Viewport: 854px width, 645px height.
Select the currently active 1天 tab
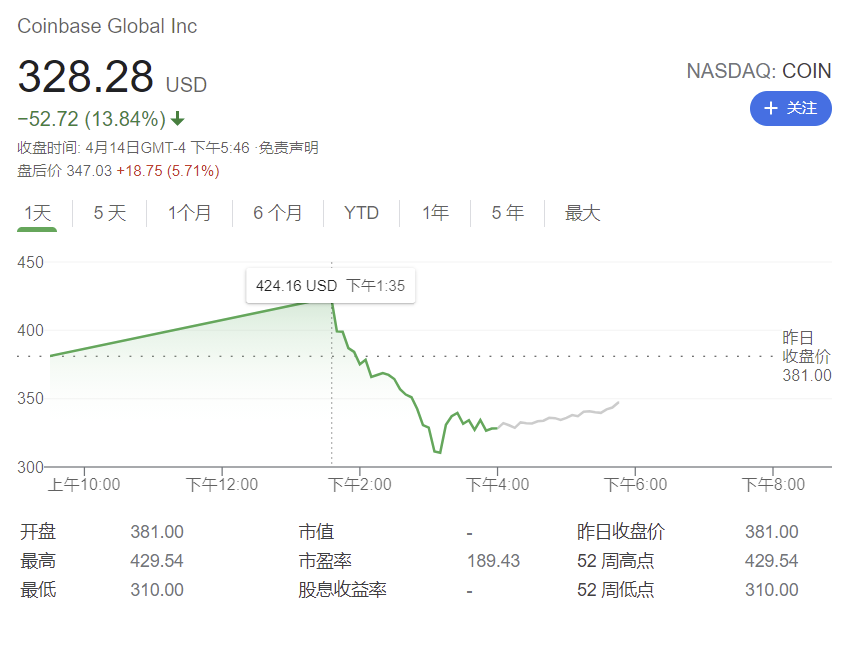pos(38,213)
